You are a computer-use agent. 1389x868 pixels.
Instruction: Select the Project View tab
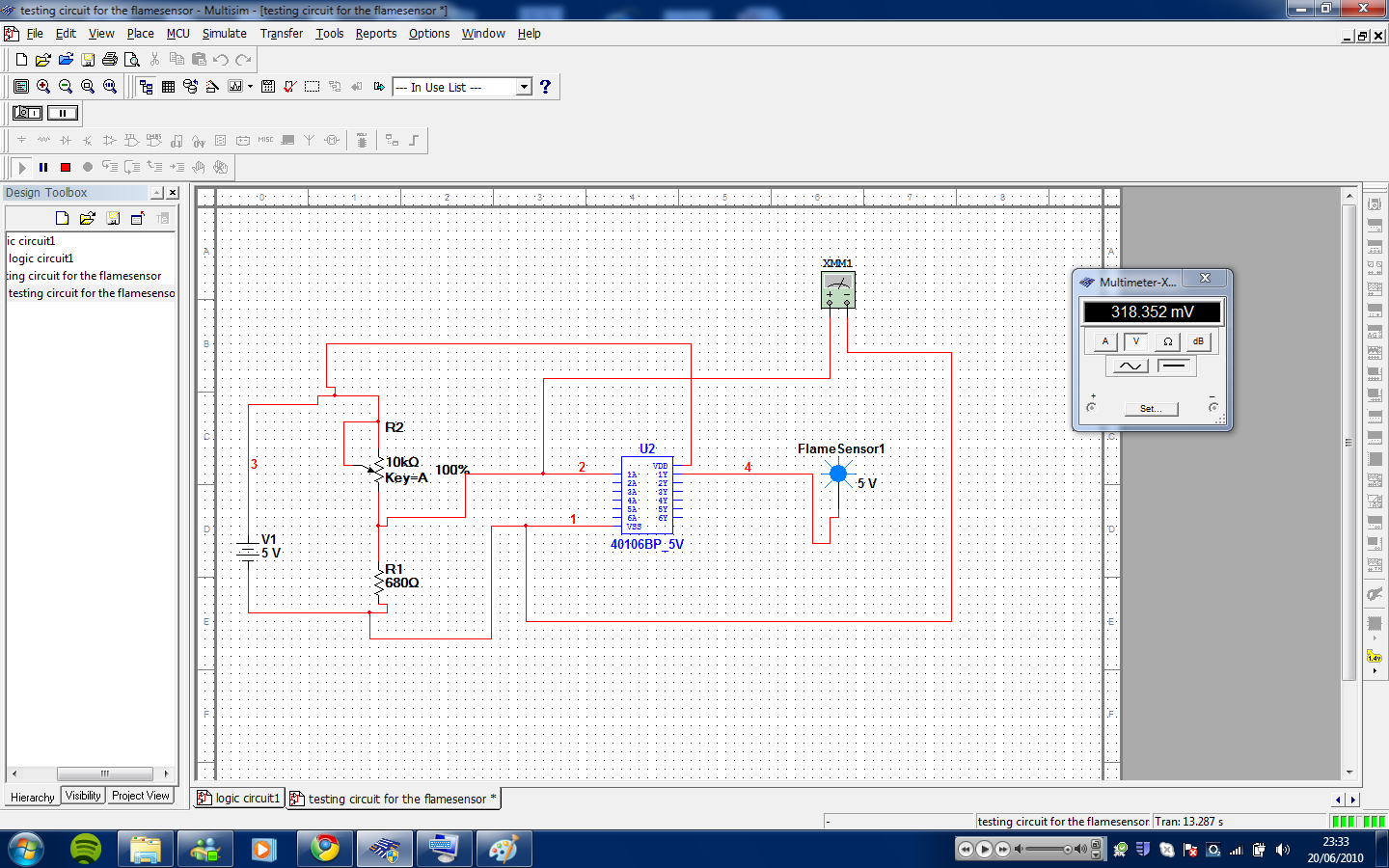click(x=141, y=796)
